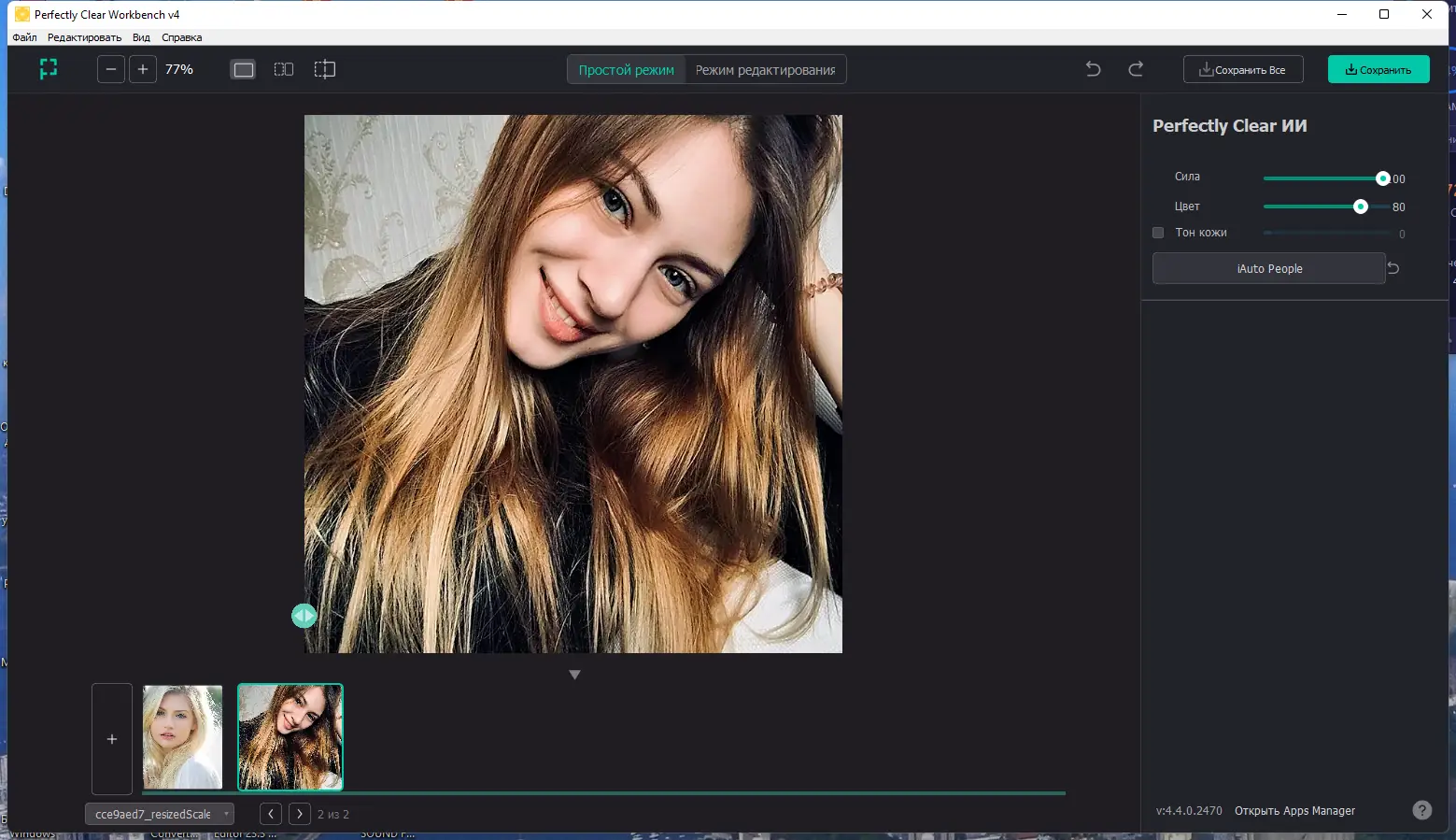Redo the last edit
1456x840 pixels.
click(1136, 69)
